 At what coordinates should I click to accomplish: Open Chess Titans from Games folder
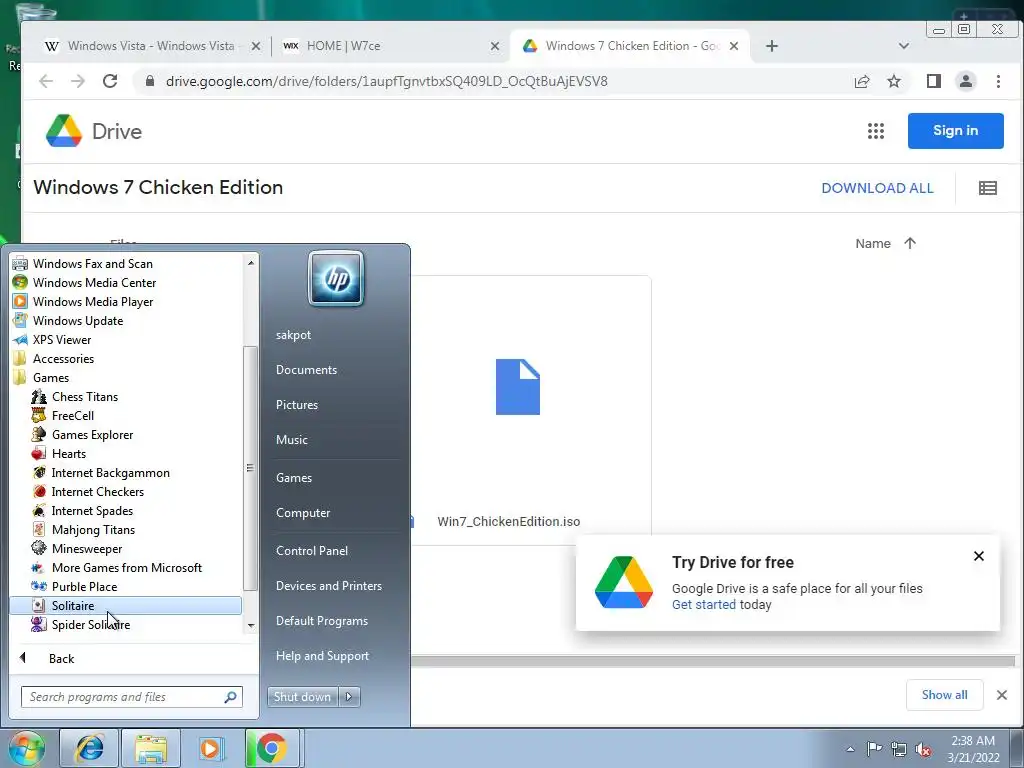(x=85, y=396)
